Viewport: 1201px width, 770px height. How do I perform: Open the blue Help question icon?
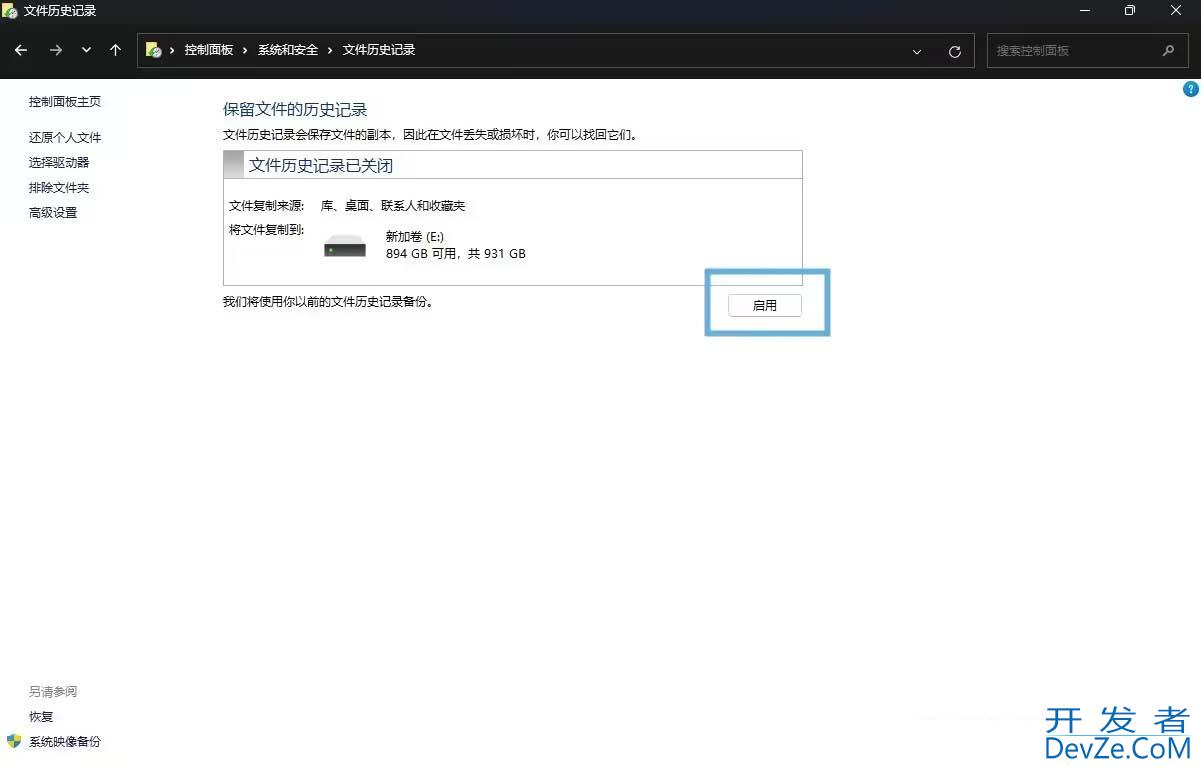point(1190,89)
